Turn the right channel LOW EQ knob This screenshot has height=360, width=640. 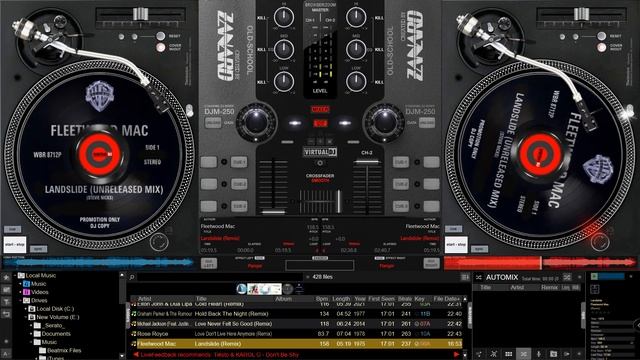click(x=356, y=81)
